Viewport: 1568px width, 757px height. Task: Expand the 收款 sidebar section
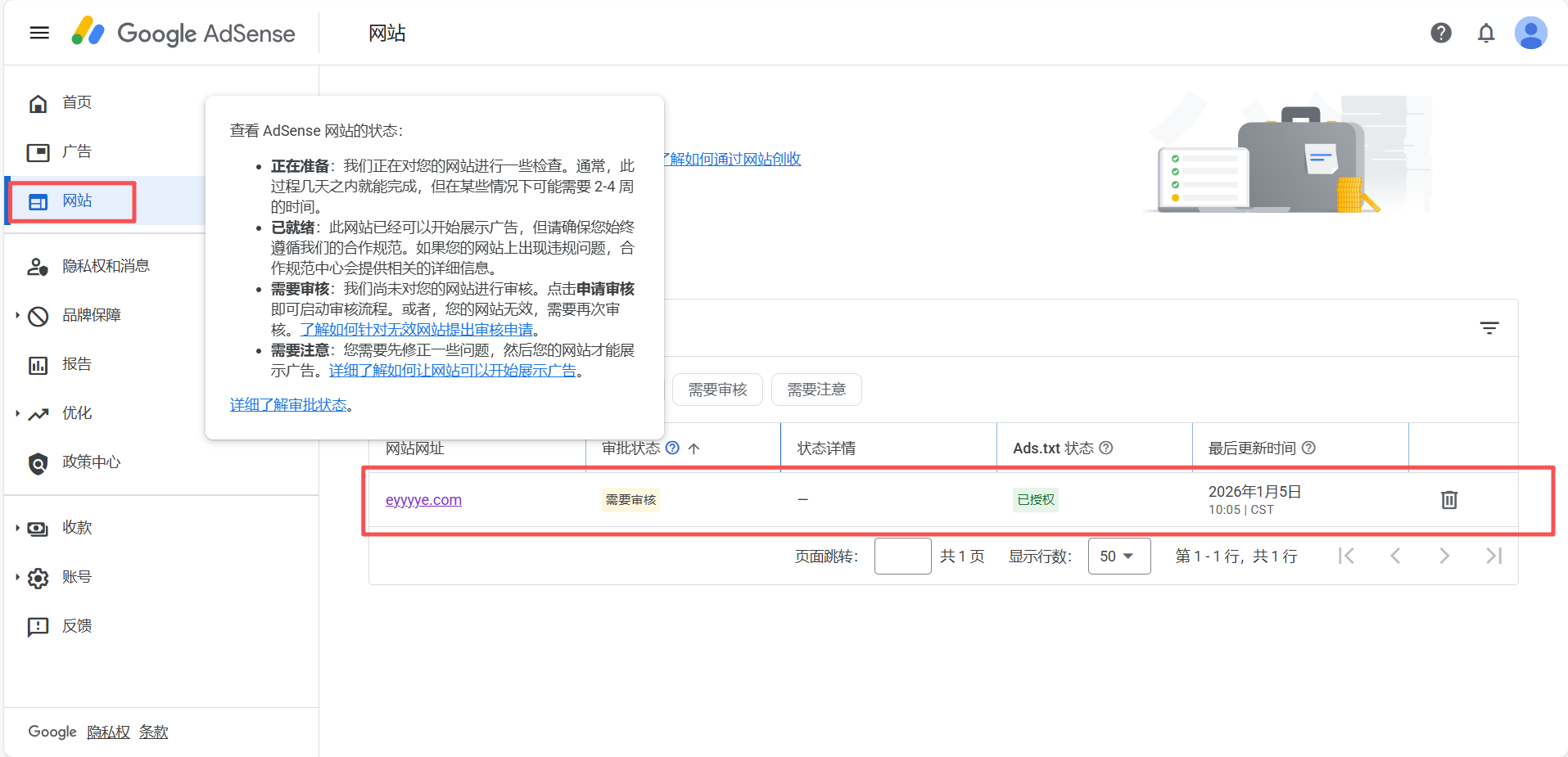point(18,528)
